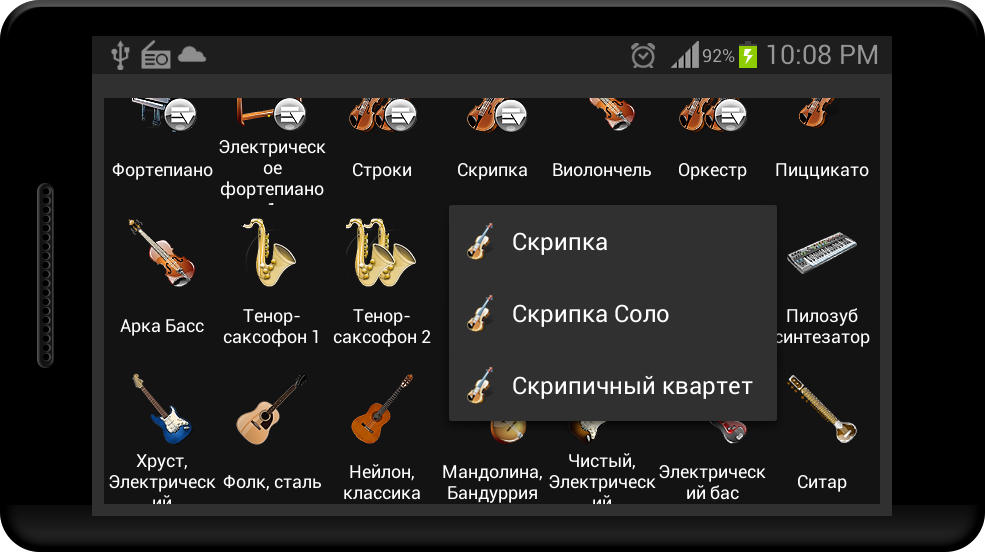Open the Фортепиано variants dropdown badge
This screenshot has width=985, height=552.
[x=180, y=114]
